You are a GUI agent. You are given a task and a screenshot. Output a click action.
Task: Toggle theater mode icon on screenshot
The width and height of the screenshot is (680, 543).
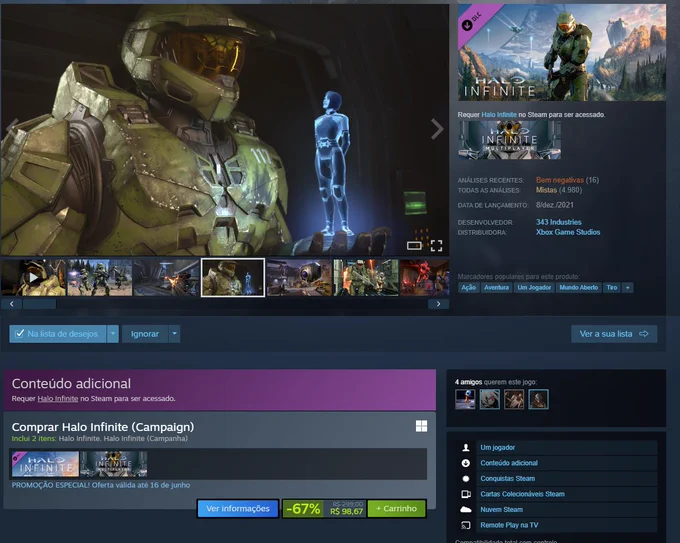coord(414,246)
